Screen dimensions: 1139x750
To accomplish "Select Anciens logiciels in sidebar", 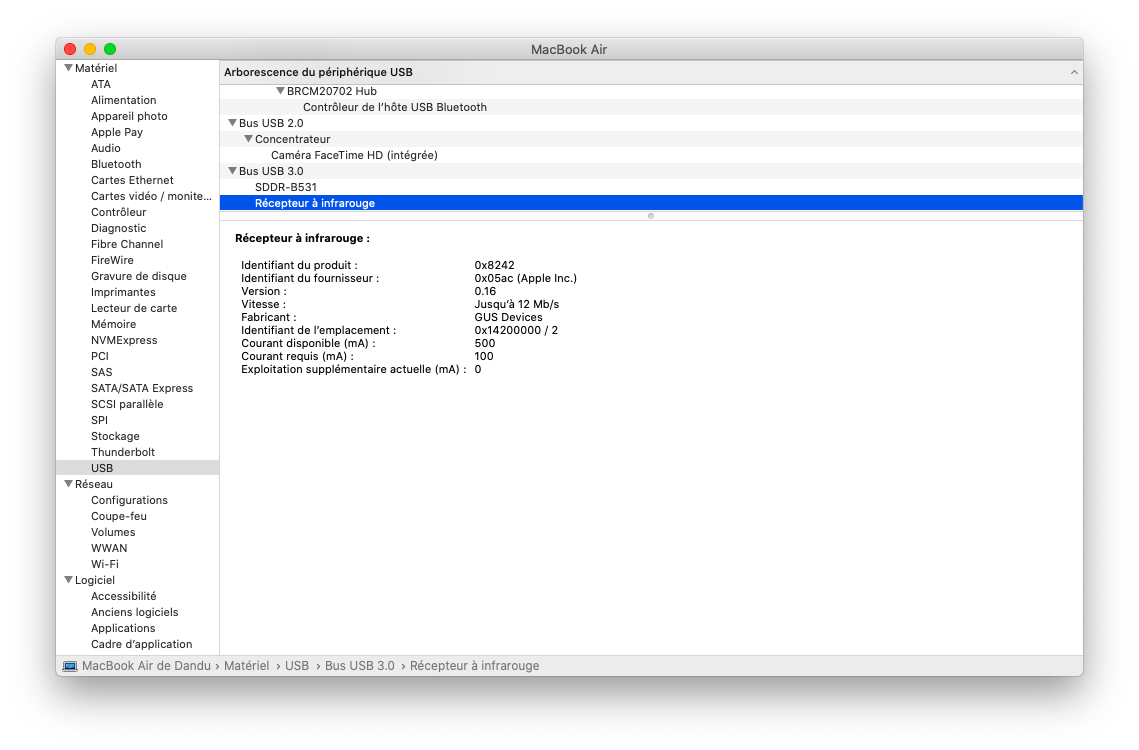I will click(x=134, y=611).
